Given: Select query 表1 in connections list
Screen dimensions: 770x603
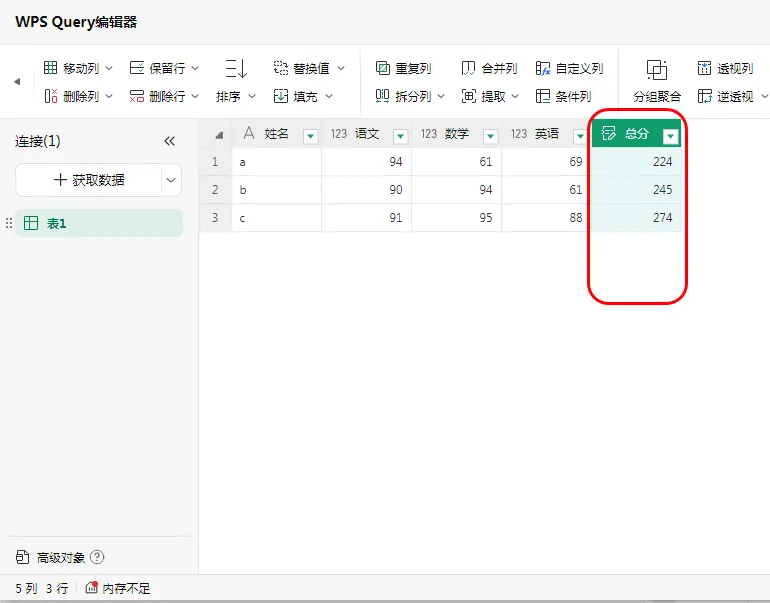Looking at the screenshot, I should [99, 223].
